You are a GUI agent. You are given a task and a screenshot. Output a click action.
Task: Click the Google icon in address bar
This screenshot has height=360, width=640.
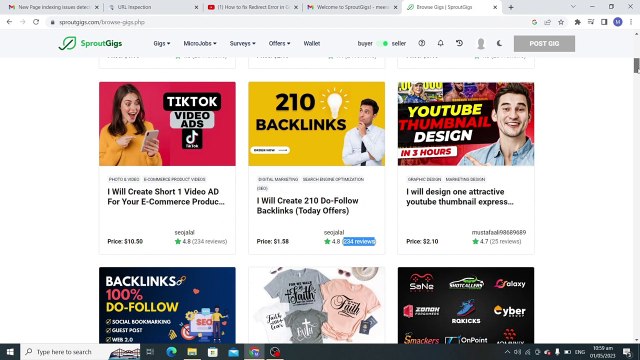534,22
